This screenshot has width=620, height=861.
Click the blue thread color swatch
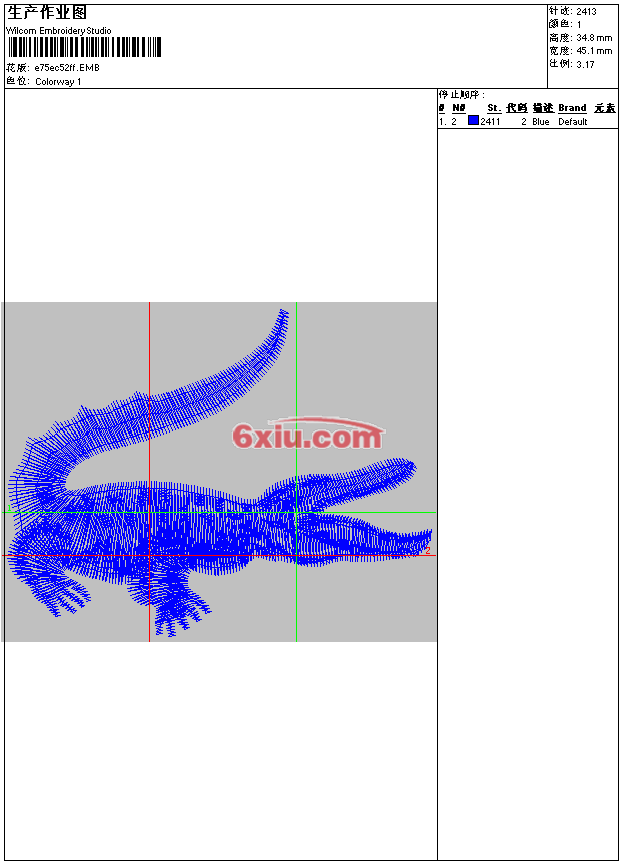tap(473, 120)
